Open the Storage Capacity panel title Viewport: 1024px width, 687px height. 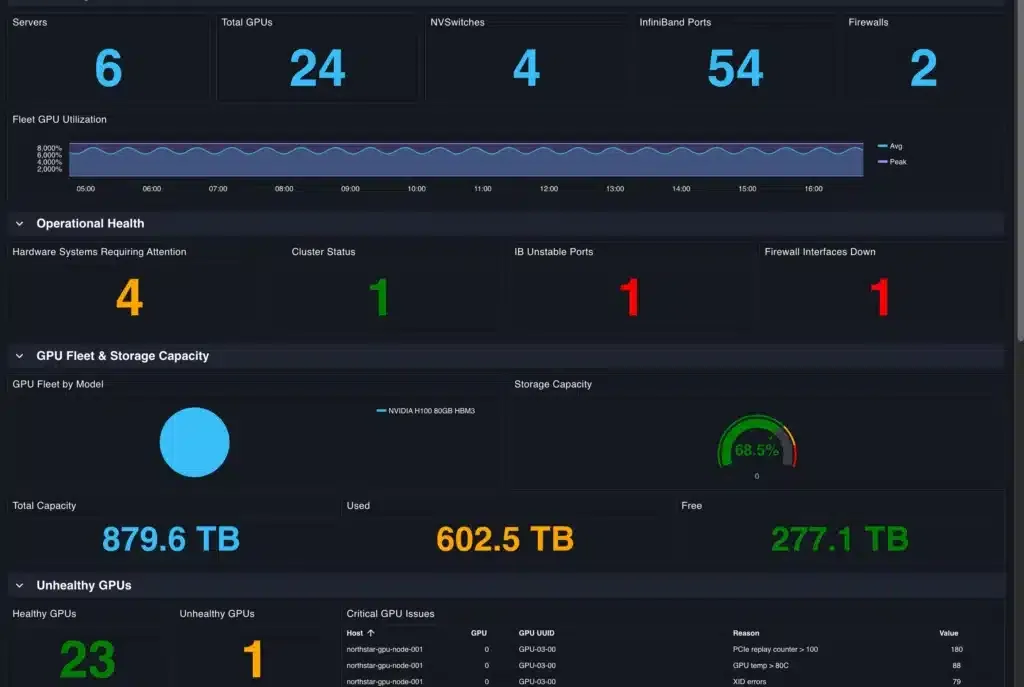[553, 384]
